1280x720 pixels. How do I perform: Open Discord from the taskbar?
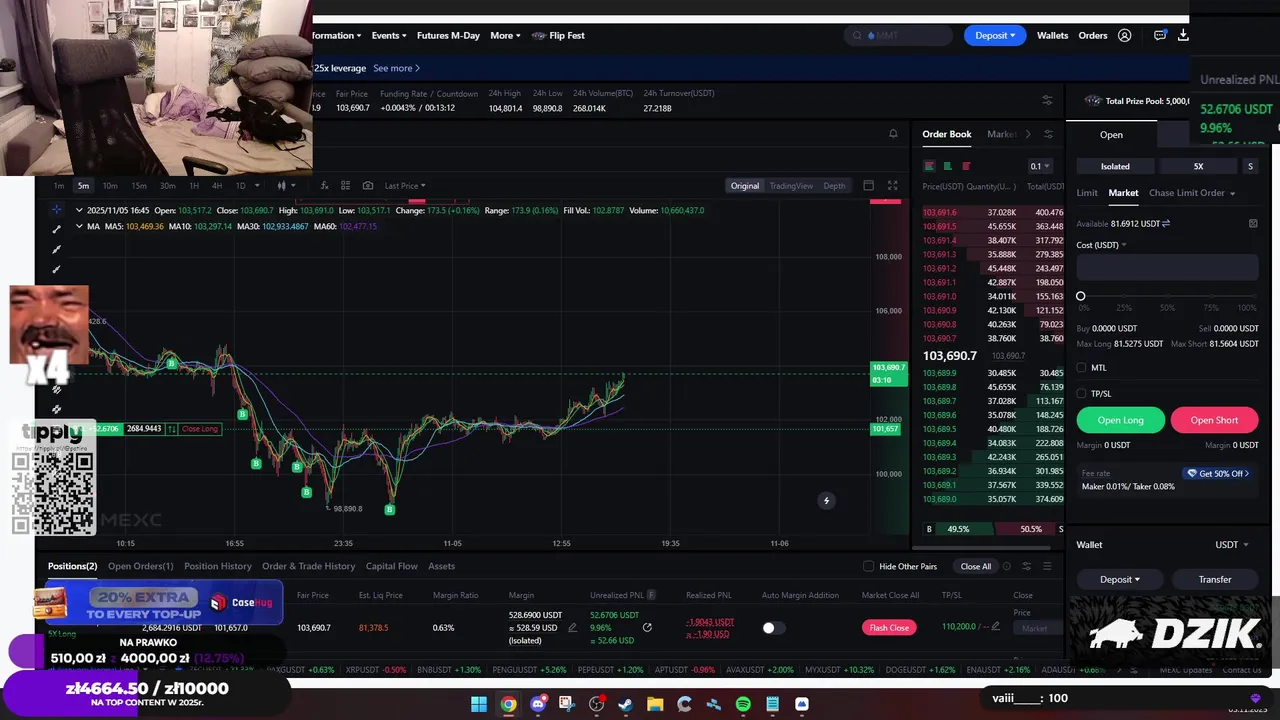[x=538, y=704]
